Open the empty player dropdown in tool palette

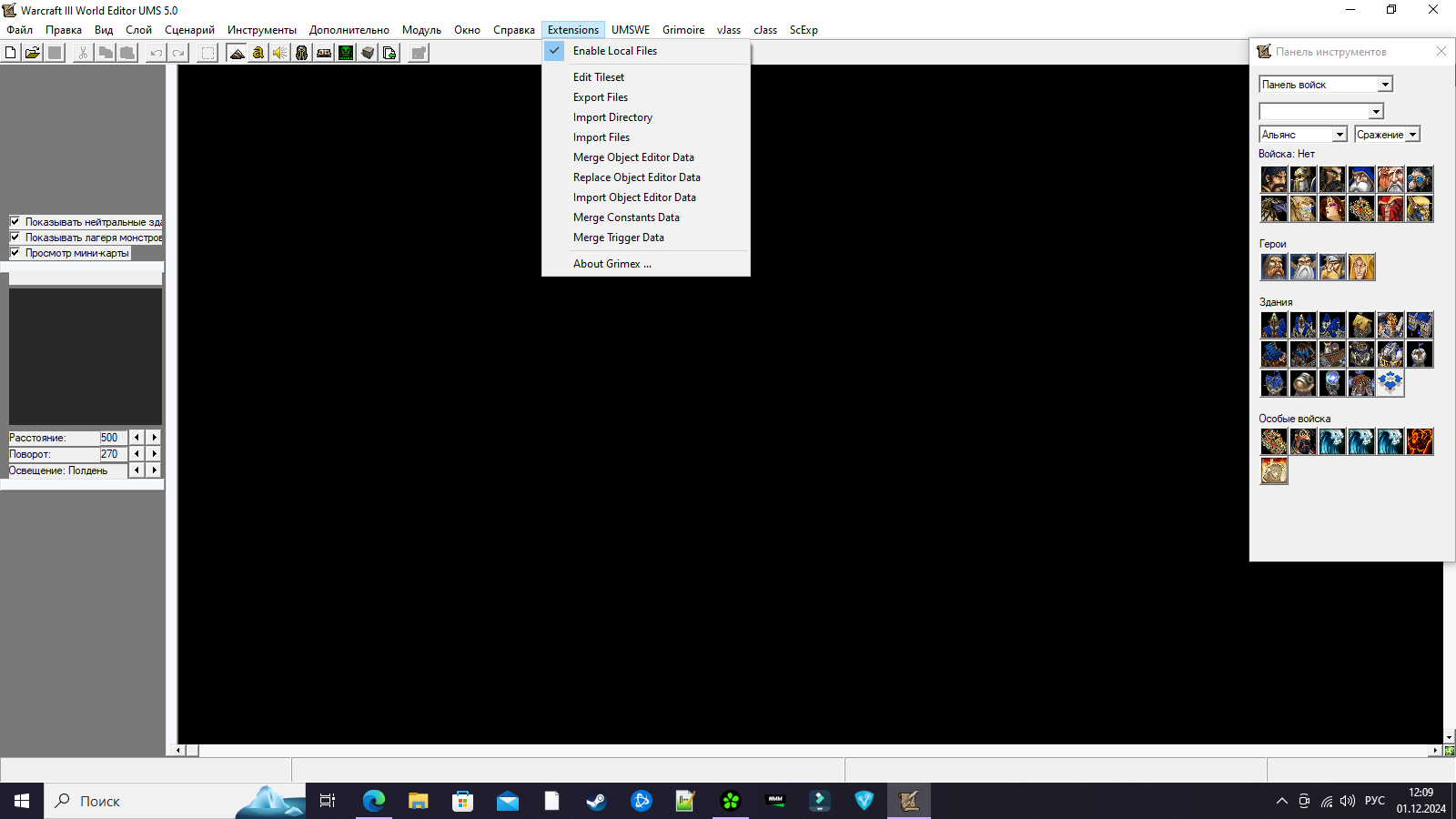1376,111
